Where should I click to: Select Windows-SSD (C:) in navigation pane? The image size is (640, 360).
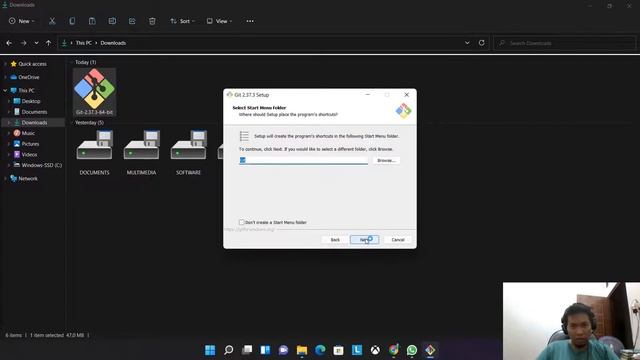[42, 165]
